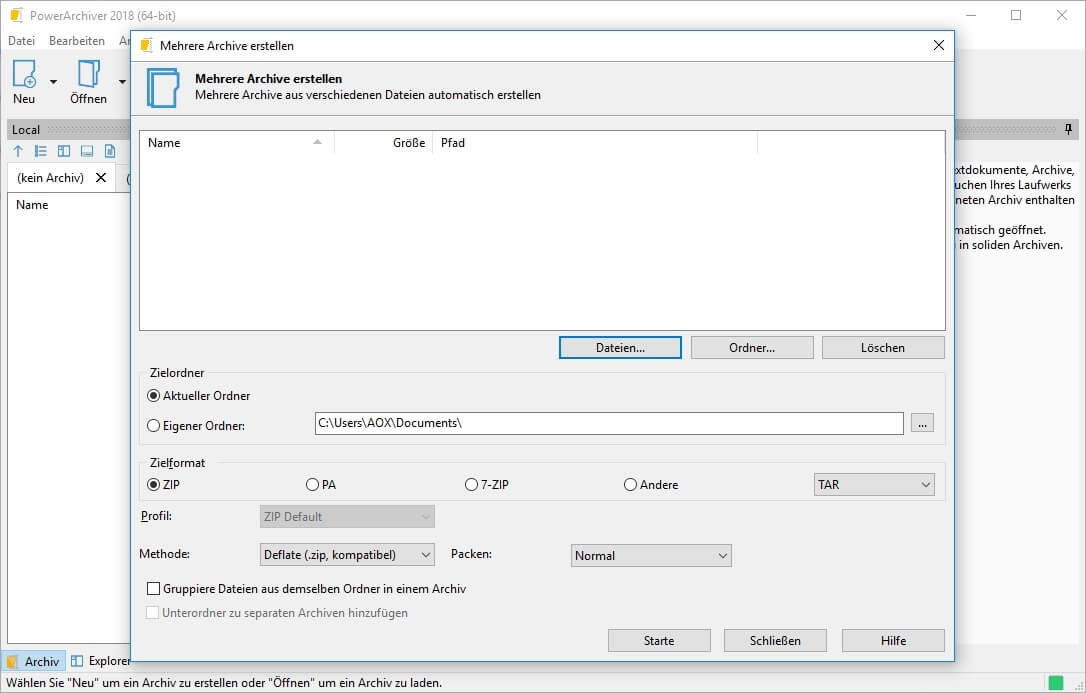
Task: Select the 7-ZIP format radio button
Action: [472, 485]
